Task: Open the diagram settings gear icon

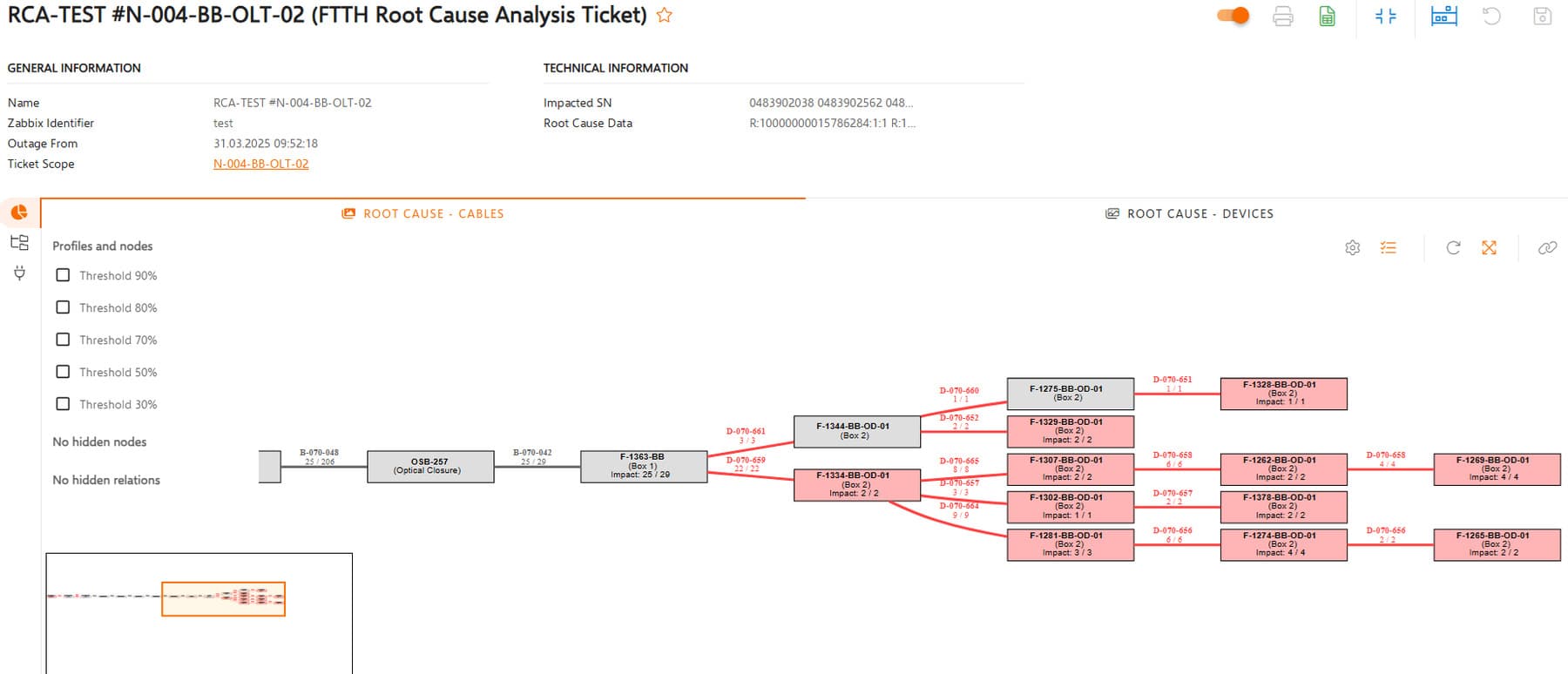Action: click(x=1352, y=248)
